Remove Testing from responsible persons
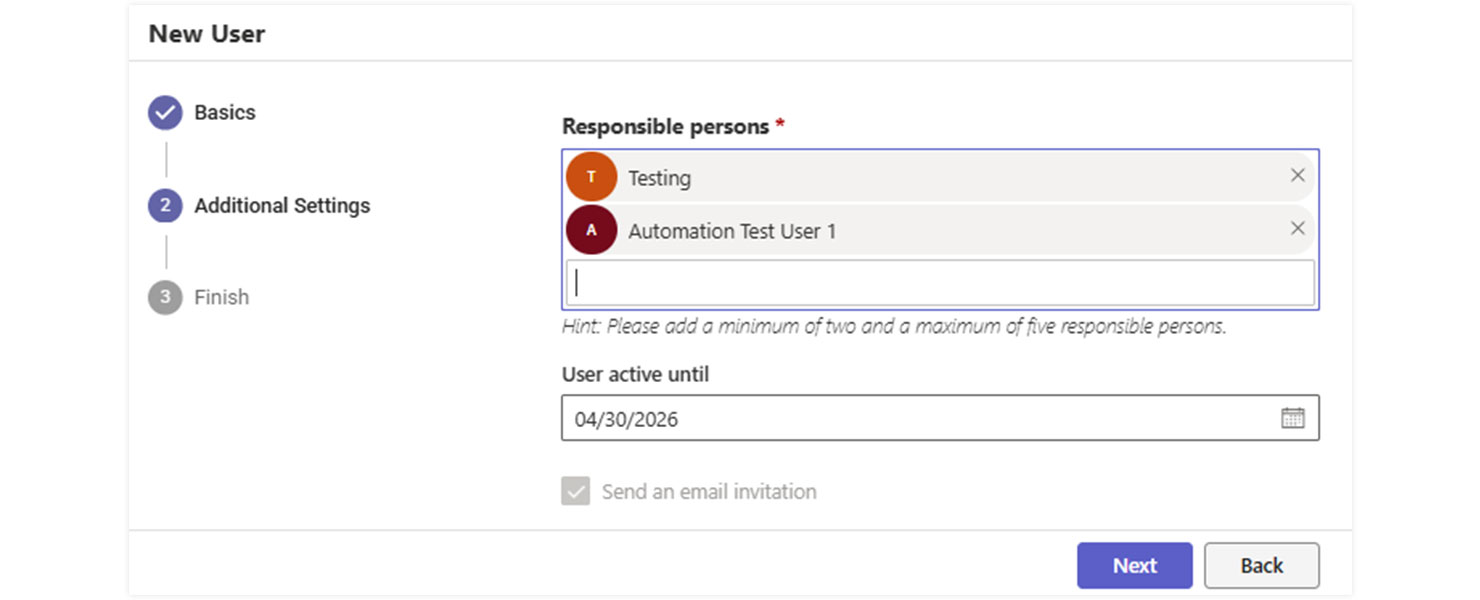1480x600 pixels. point(1297,176)
